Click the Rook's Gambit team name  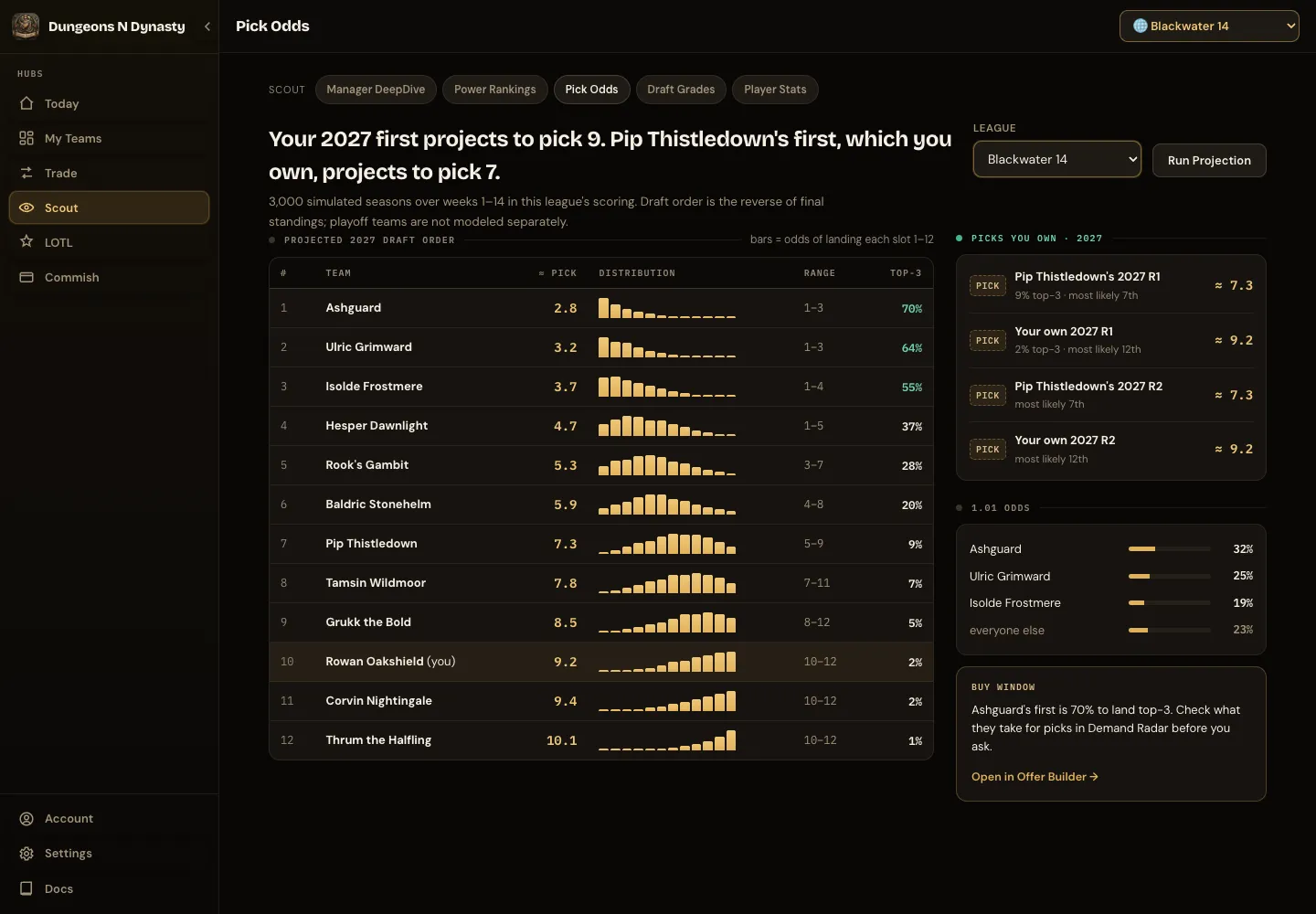coord(367,465)
